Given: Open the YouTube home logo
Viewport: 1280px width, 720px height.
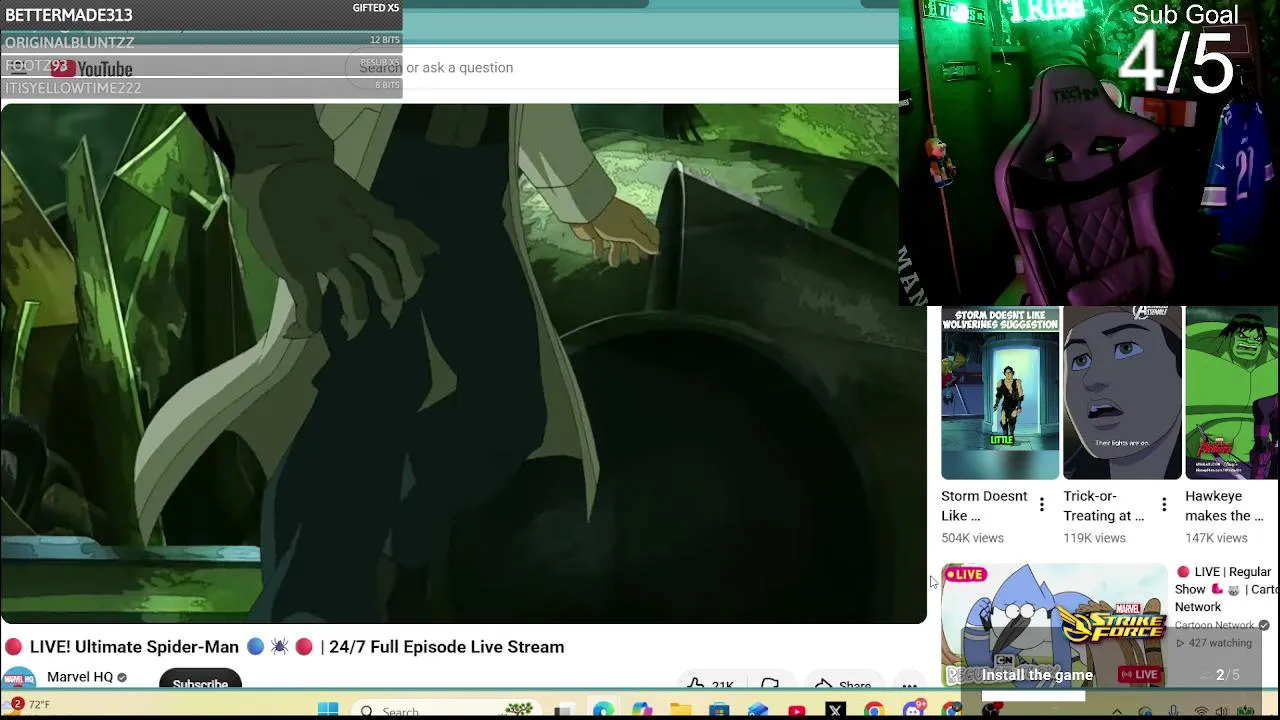Looking at the screenshot, I should tap(92, 68).
